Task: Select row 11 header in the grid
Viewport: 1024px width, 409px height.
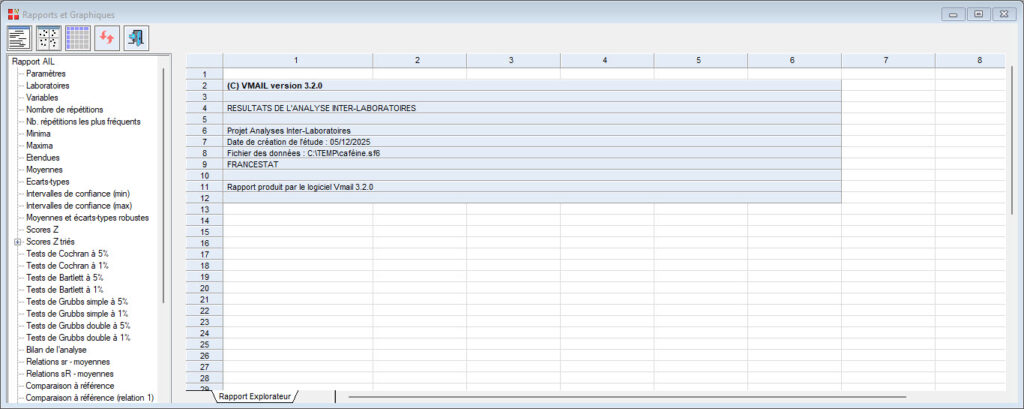Action: 204,187
